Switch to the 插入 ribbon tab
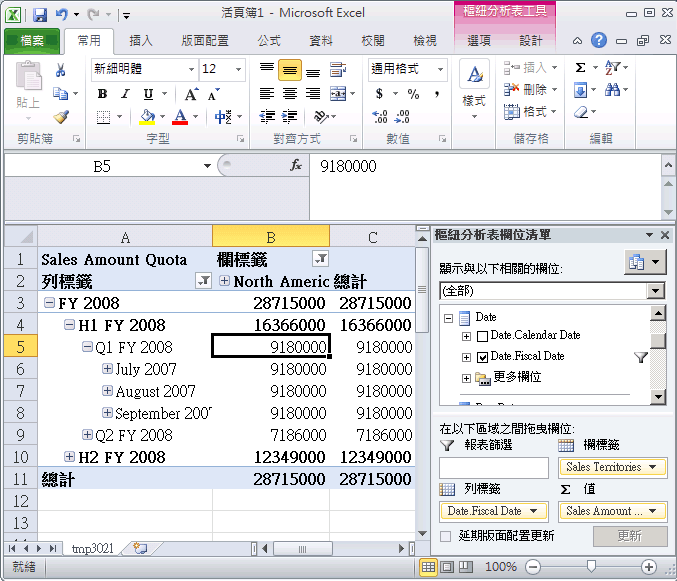Viewport: 677px width, 581px height. tap(141, 41)
